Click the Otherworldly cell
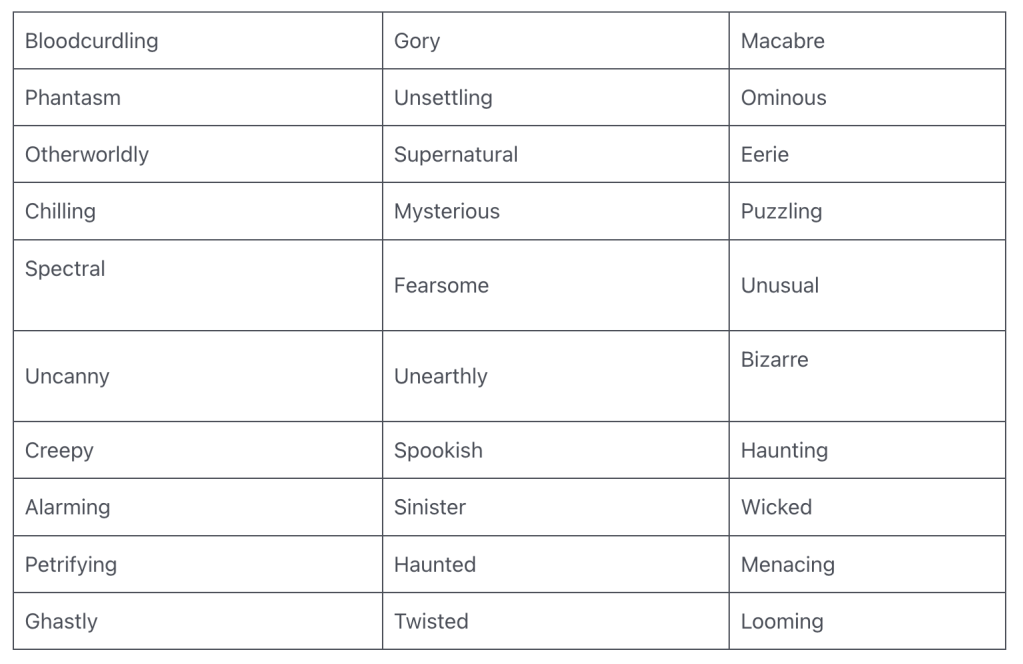The height and width of the screenshot is (664, 1023). [x=87, y=155]
